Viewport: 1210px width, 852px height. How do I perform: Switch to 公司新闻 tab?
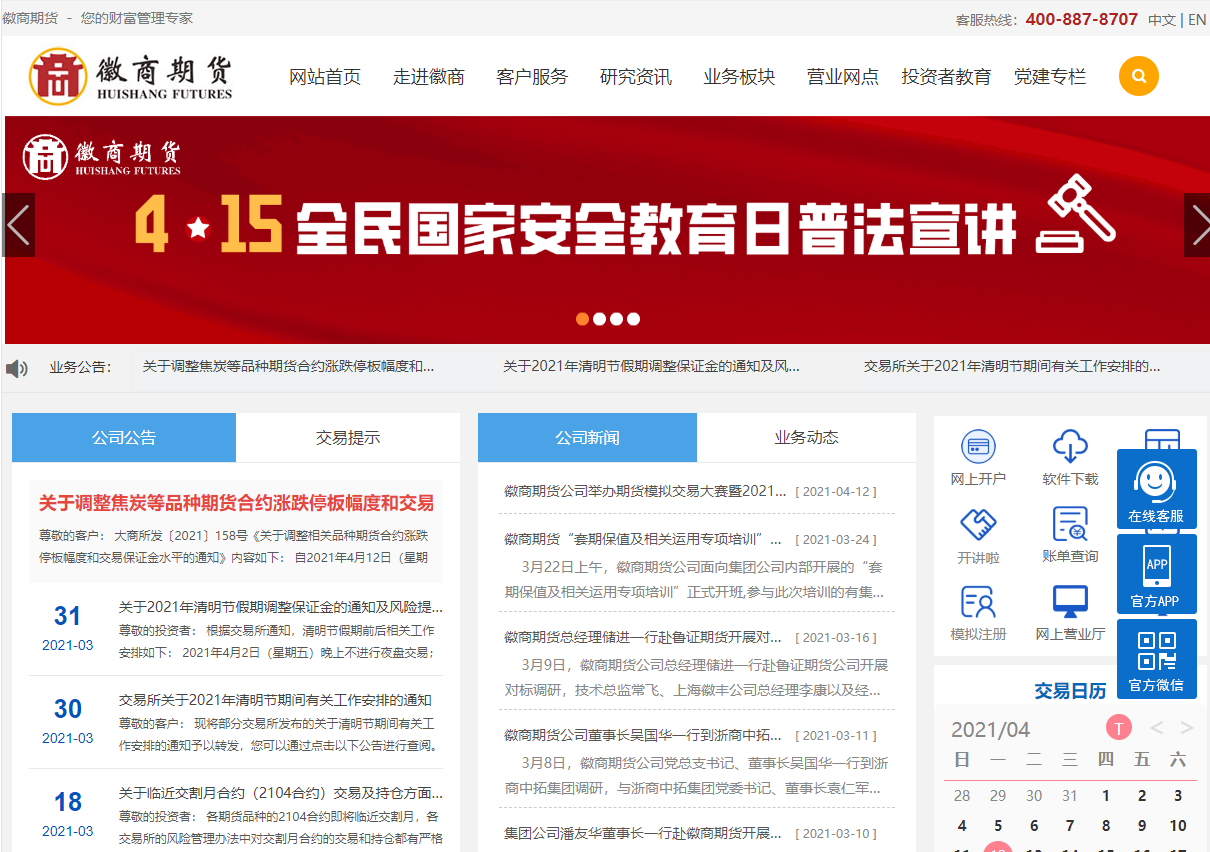point(587,437)
